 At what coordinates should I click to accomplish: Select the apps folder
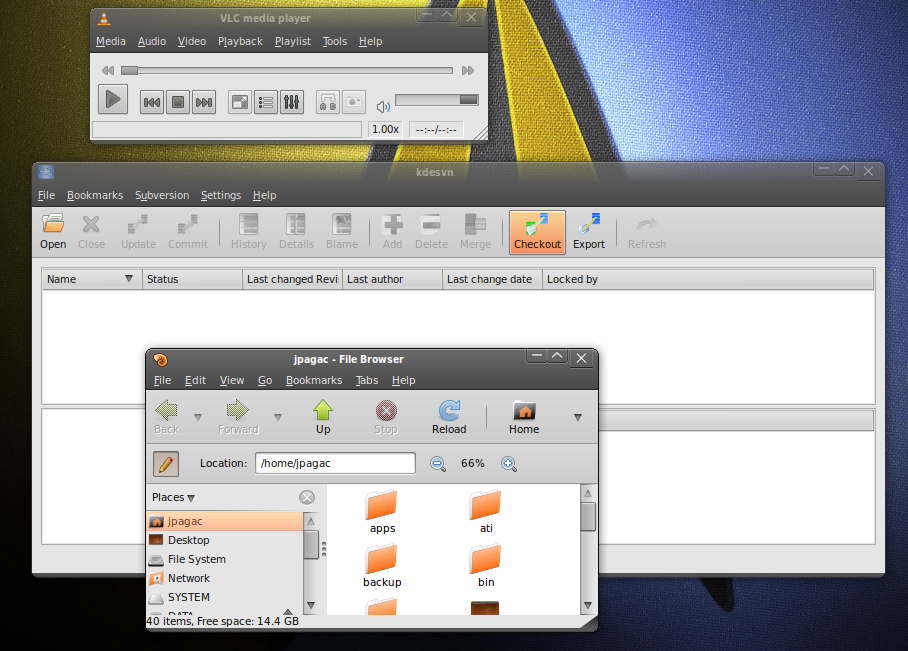[x=382, y=512]
